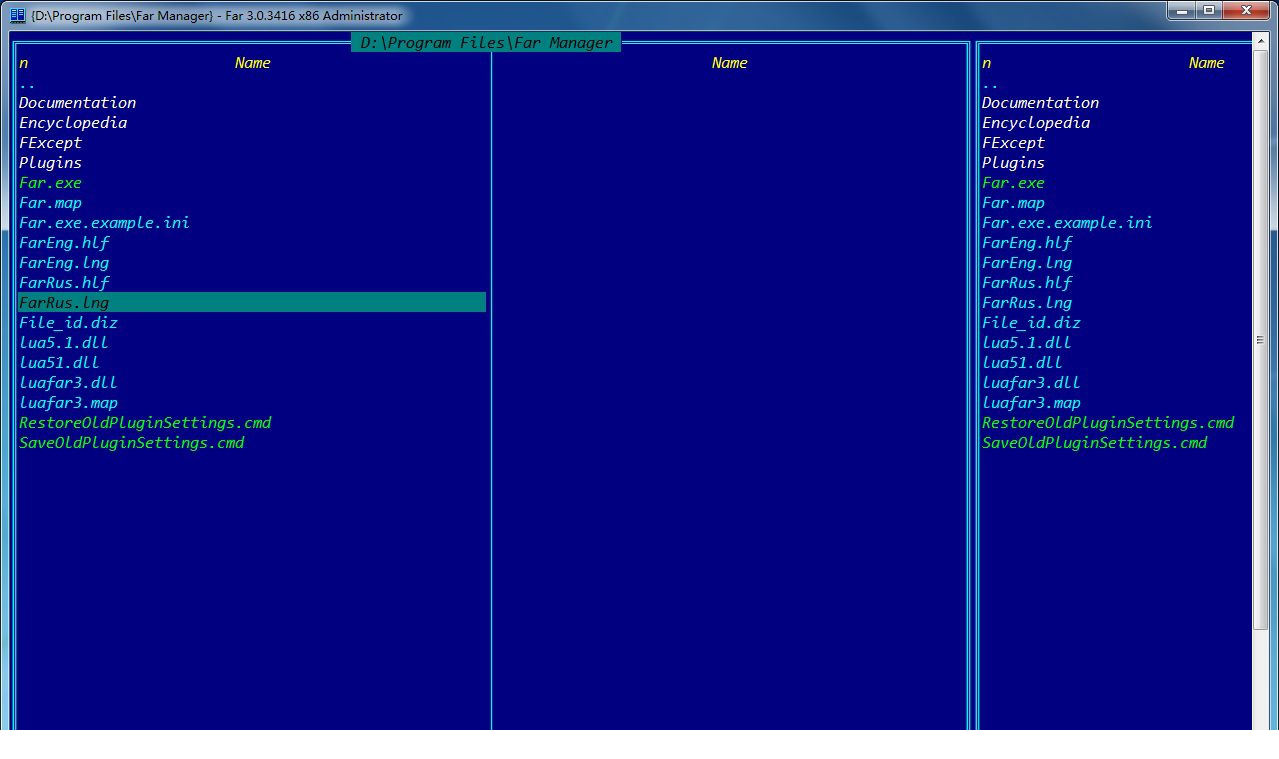
Task: Select 'luafar3.dll' in right panel
Action: (x=1031, y=383)
